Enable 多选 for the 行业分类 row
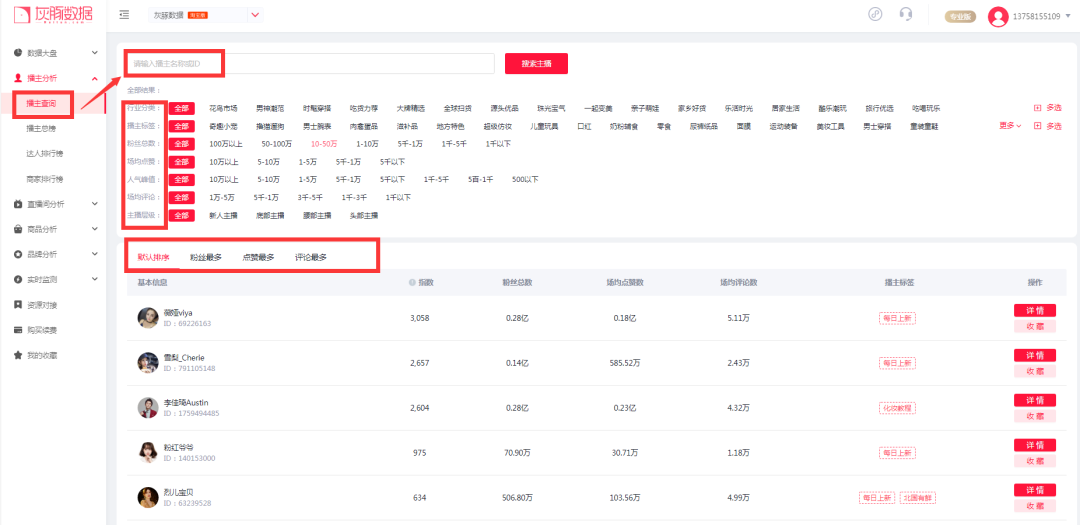 click(1048, 108)
